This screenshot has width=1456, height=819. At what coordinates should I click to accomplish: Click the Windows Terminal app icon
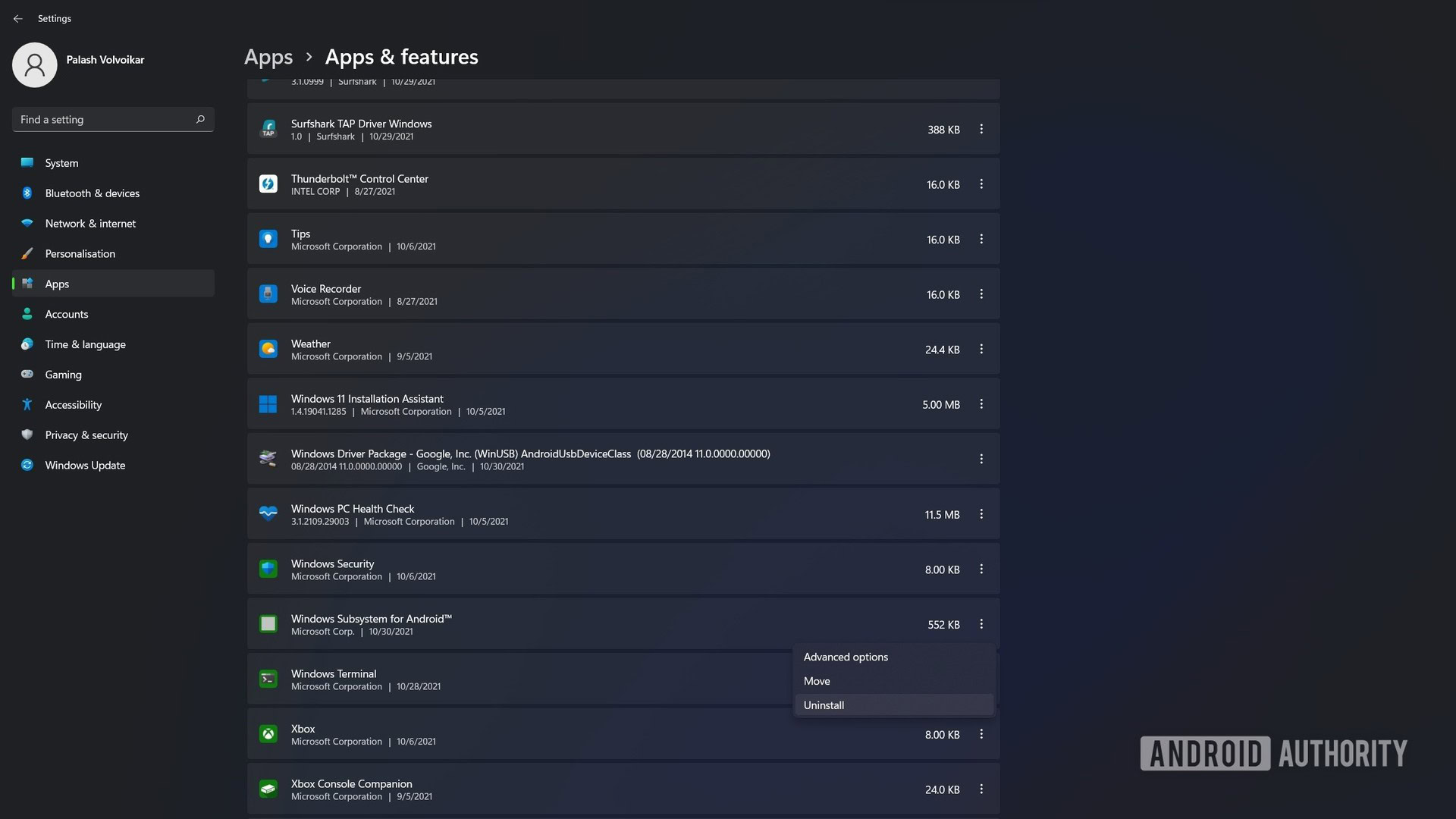(268, 679)
